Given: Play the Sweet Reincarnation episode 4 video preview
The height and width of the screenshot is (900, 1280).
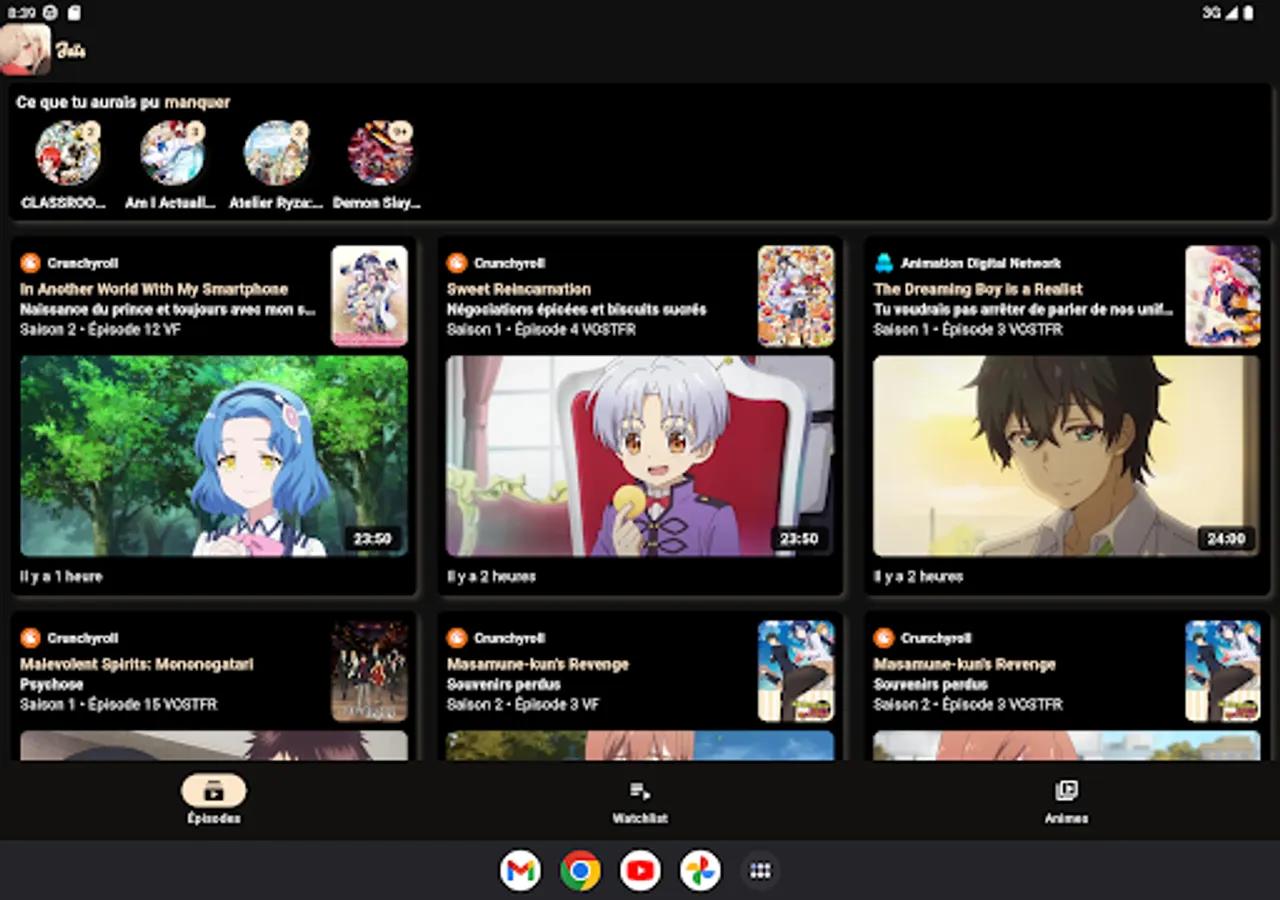Looking at the screenshot, I should click(640, 456).
